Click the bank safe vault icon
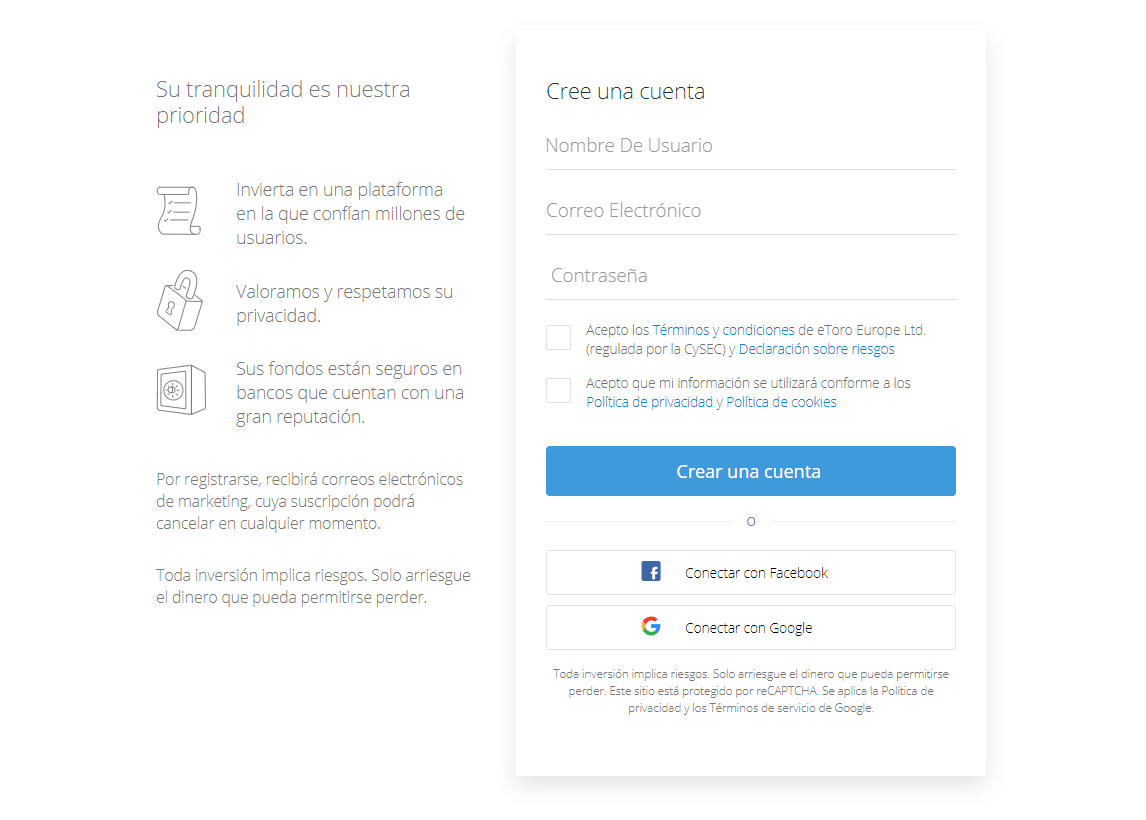The height and width of the screenshot is (820, 1146). pyautogui.click(x=181, y=390)
